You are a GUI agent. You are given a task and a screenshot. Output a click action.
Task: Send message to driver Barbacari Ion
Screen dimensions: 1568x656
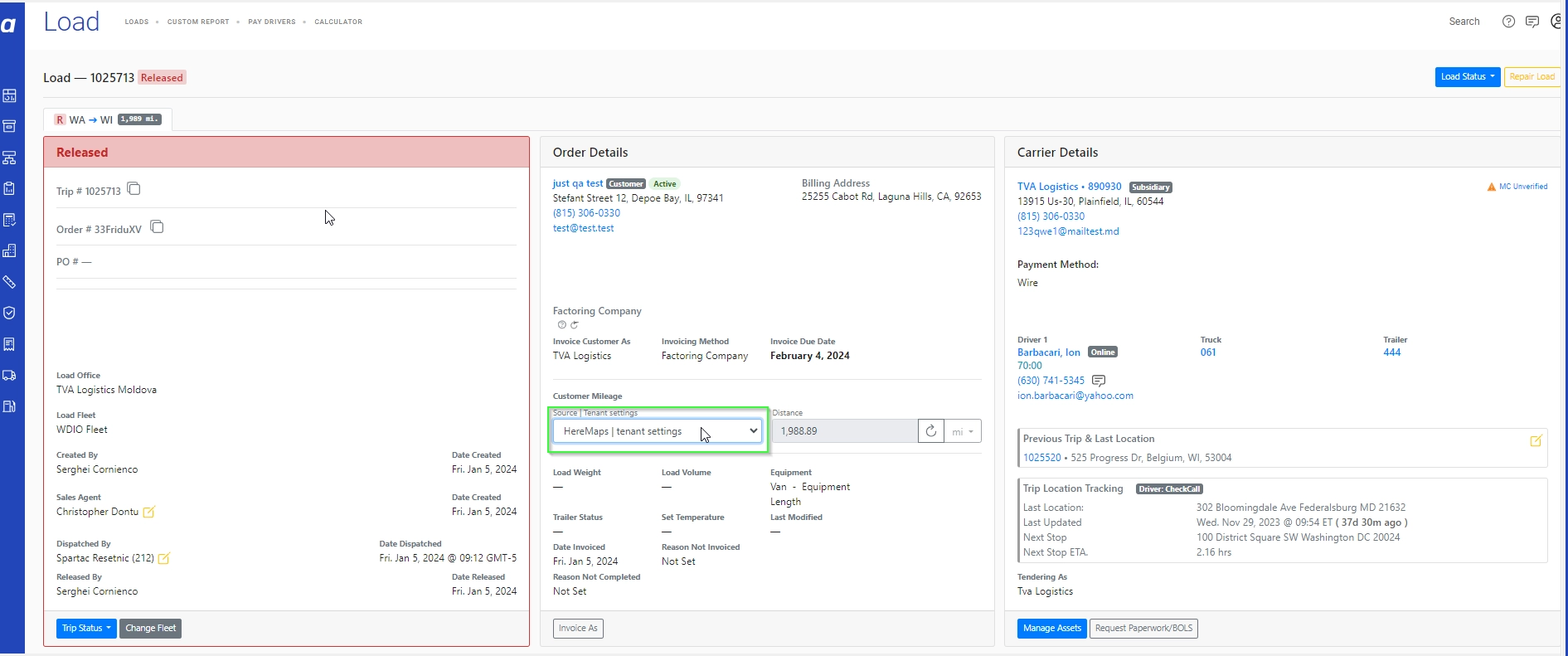coord(1099,381)
